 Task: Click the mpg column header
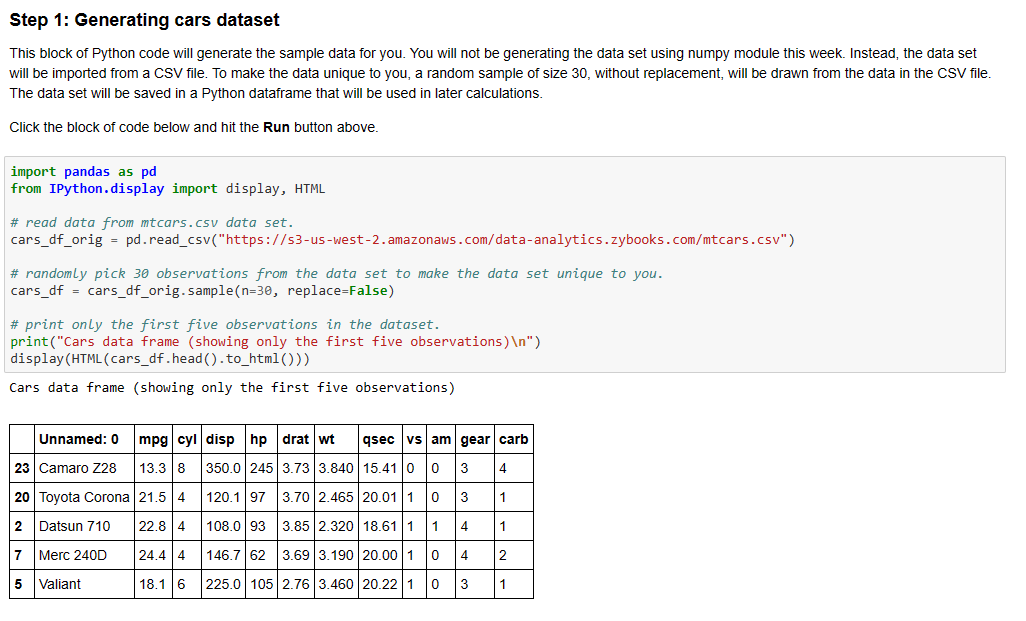pos(153,439)
